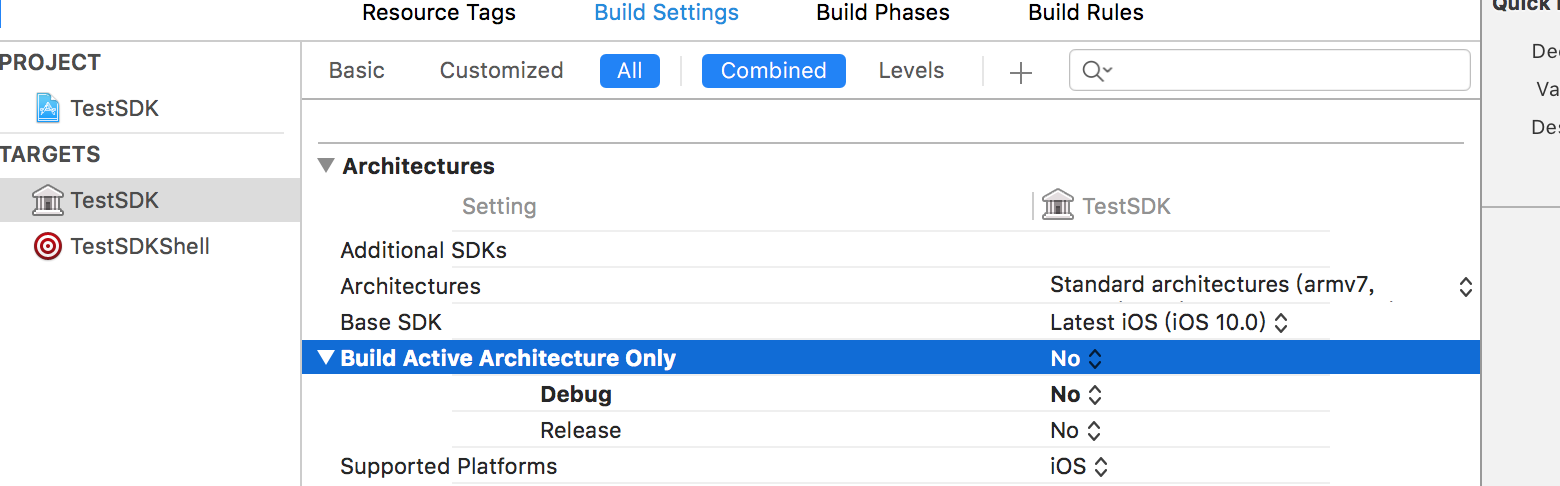Click the TestSDKShell red target icon
The height and width of the screenshot is (486, 1560).
47,246
